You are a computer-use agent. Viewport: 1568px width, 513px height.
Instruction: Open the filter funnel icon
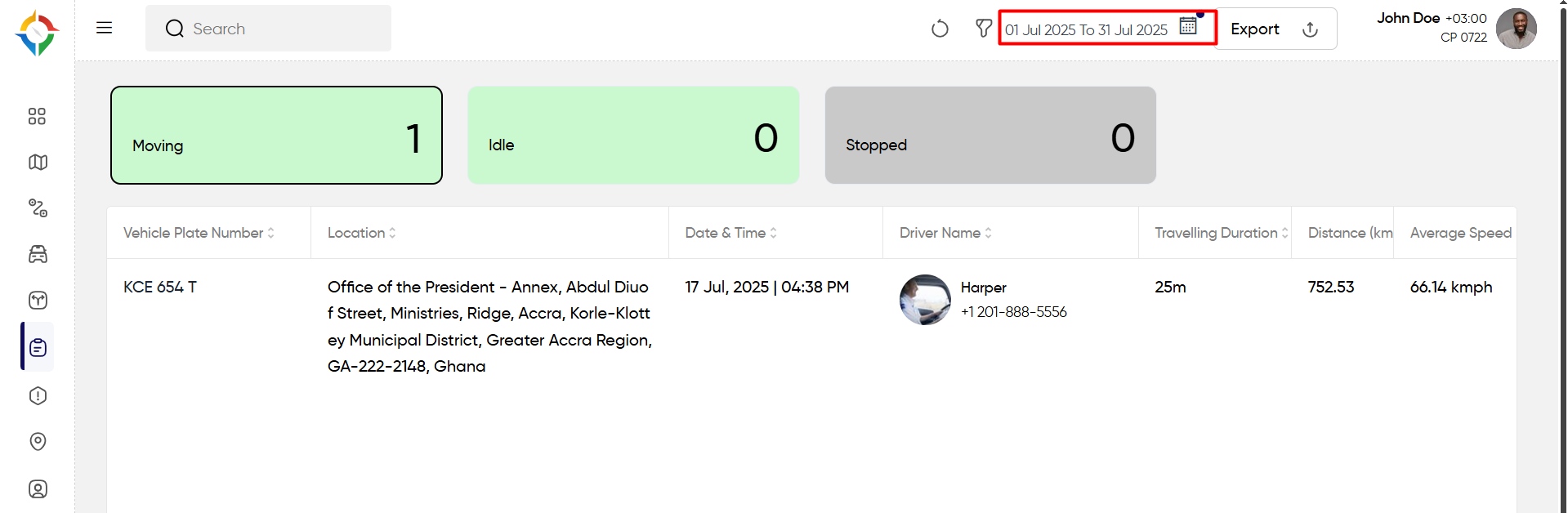point(984,29)
